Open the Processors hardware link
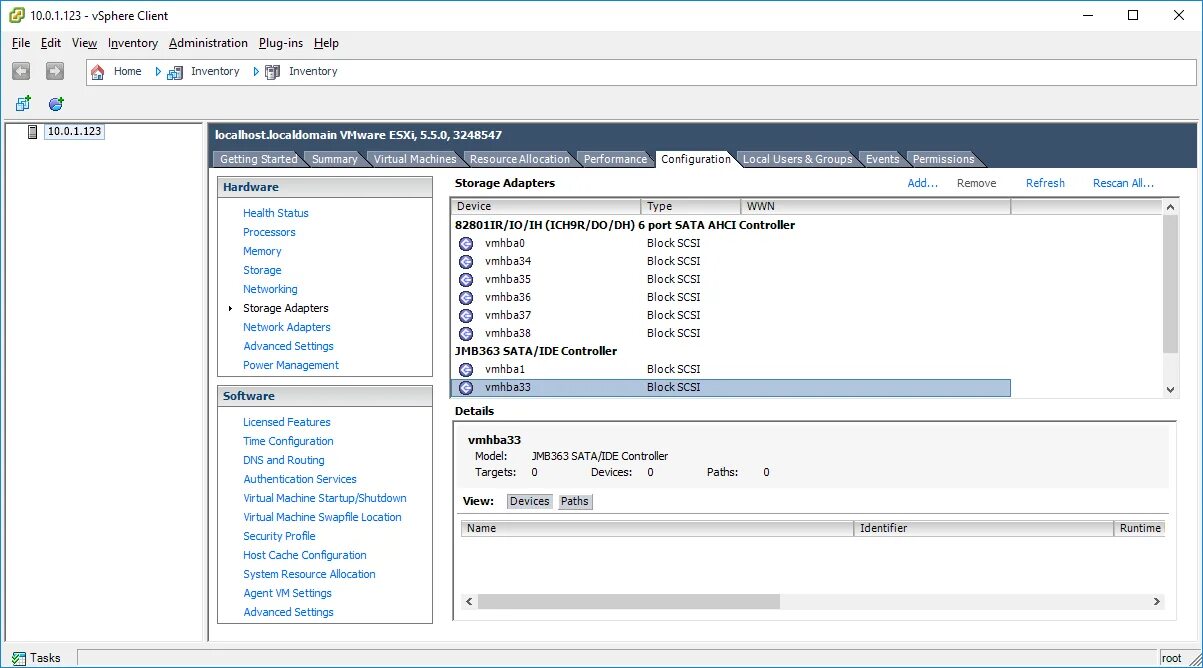The height and width of the screenshot is (668, 1203). [x=269, y=232]
